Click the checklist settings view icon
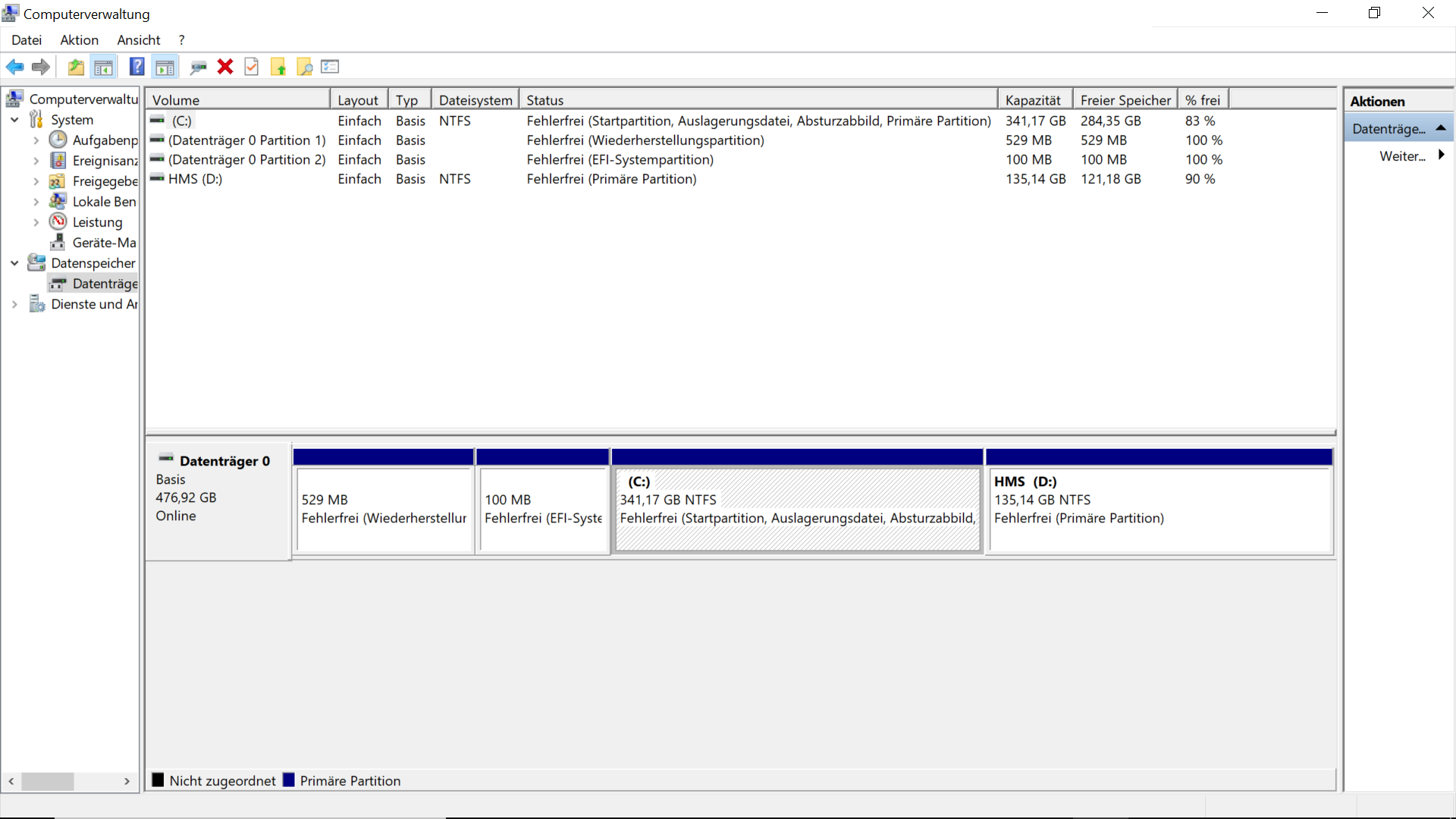Image resolution: width=1456 pixels, height=819 pixels. tap(330, 67)
